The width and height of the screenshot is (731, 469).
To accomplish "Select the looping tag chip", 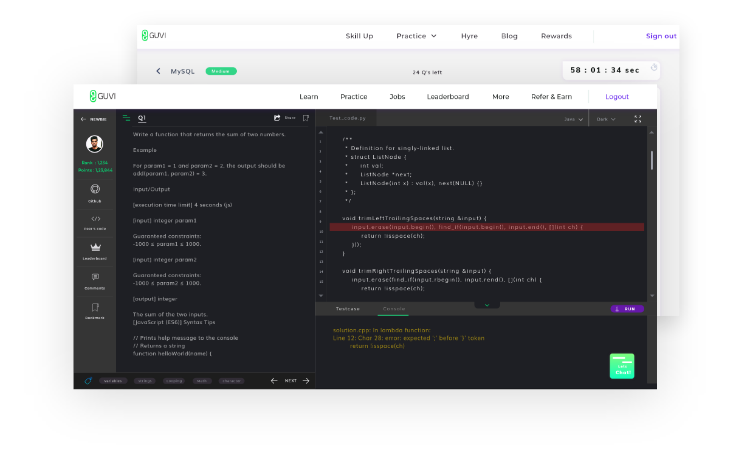I will click(174, 381).
